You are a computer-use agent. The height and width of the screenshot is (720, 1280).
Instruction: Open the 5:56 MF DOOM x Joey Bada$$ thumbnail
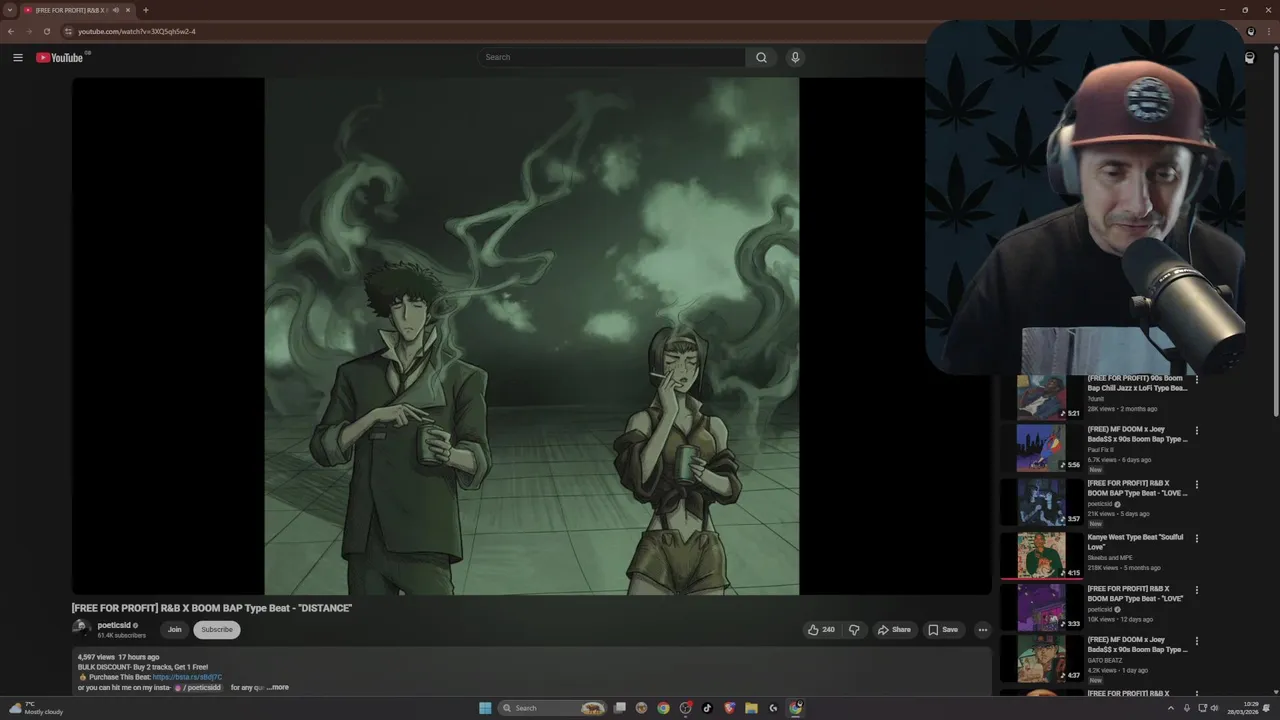1041,448
